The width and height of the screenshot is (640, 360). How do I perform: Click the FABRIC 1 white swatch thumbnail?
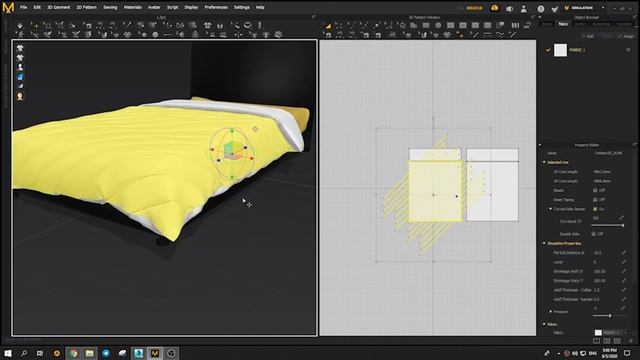click(x=560, y=50)
